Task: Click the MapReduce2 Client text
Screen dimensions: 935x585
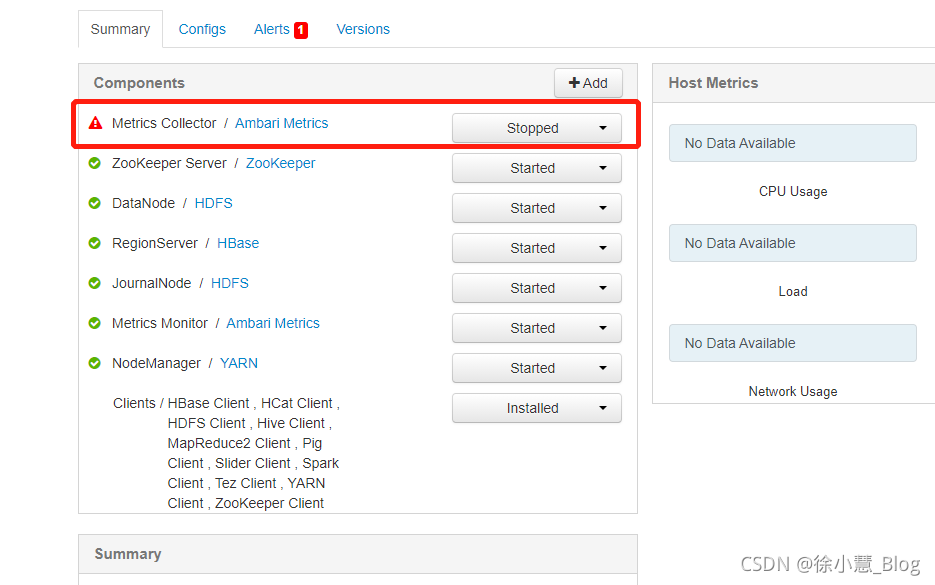Action: 229,443
